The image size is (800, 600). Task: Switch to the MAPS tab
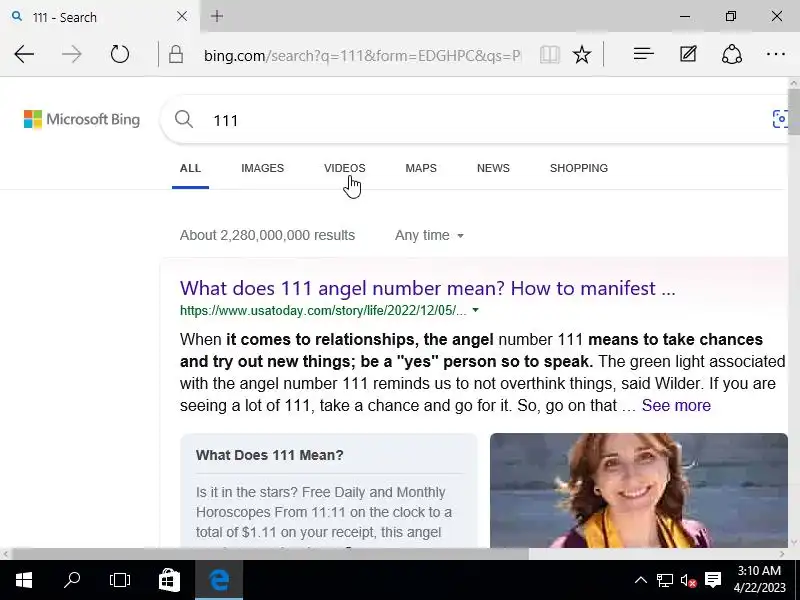421,168
